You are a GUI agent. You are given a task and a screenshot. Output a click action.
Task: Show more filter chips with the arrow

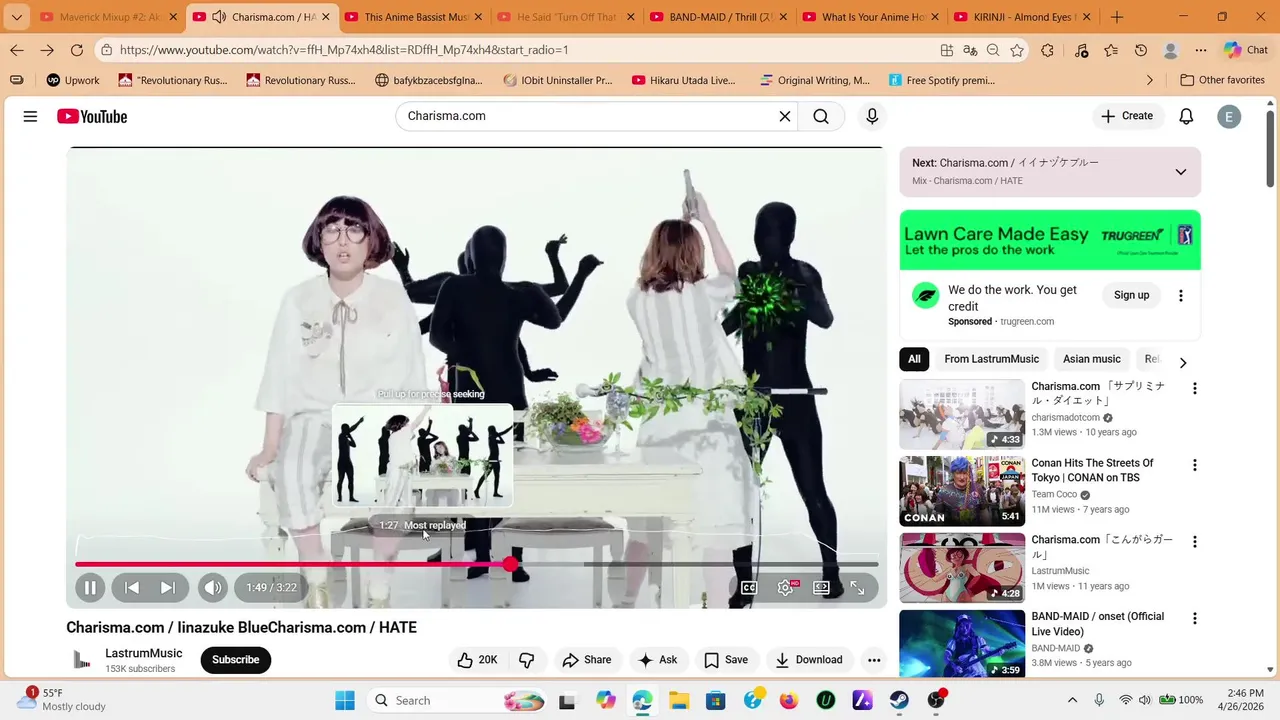[1183, 363]
